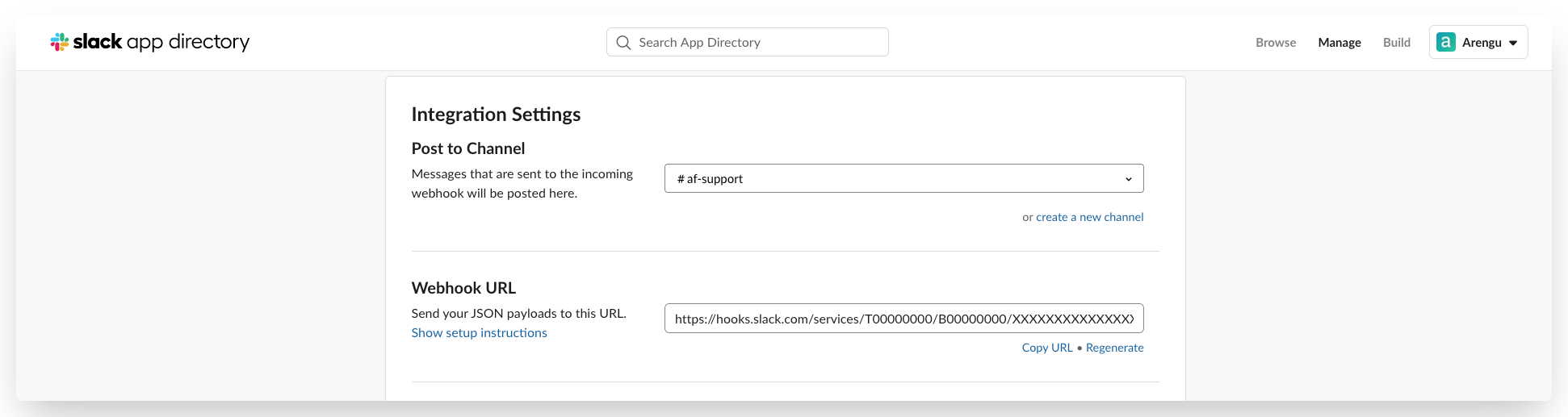Screen dimensions: 1568x417
Task: Click the Post to Channel heading
Action: click(468, 148)
